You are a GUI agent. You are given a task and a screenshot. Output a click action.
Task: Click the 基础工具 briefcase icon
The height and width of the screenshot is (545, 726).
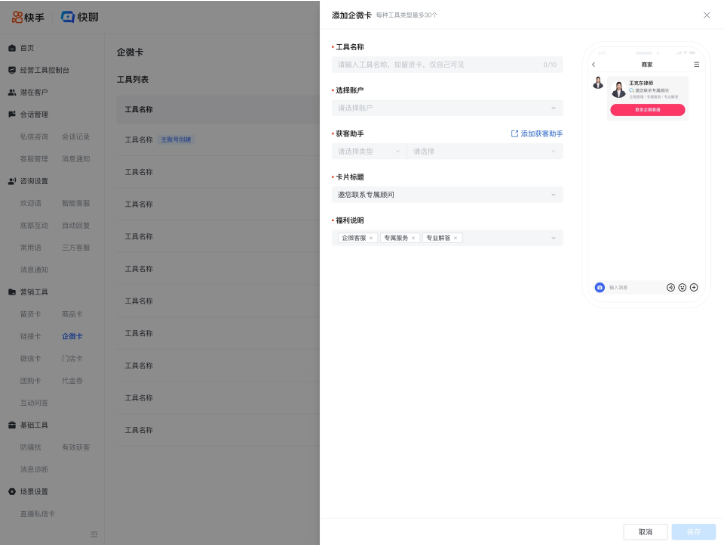[x=12, y=425]
